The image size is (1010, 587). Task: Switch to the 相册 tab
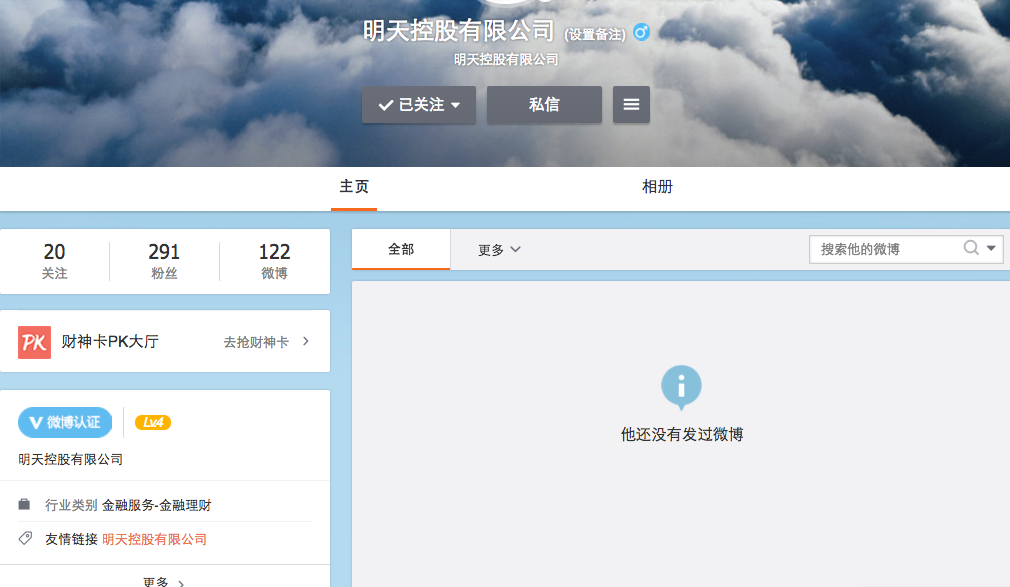(658, 187)
